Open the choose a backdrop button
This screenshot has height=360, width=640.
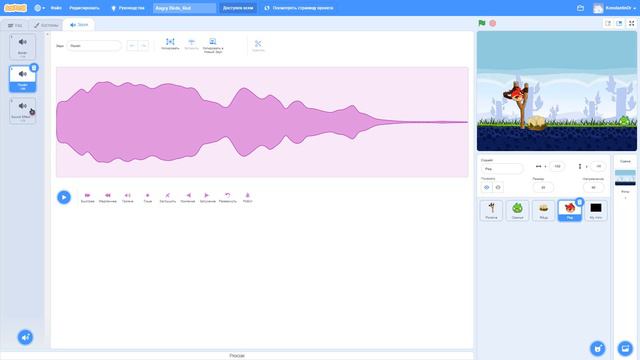(625, 349)
